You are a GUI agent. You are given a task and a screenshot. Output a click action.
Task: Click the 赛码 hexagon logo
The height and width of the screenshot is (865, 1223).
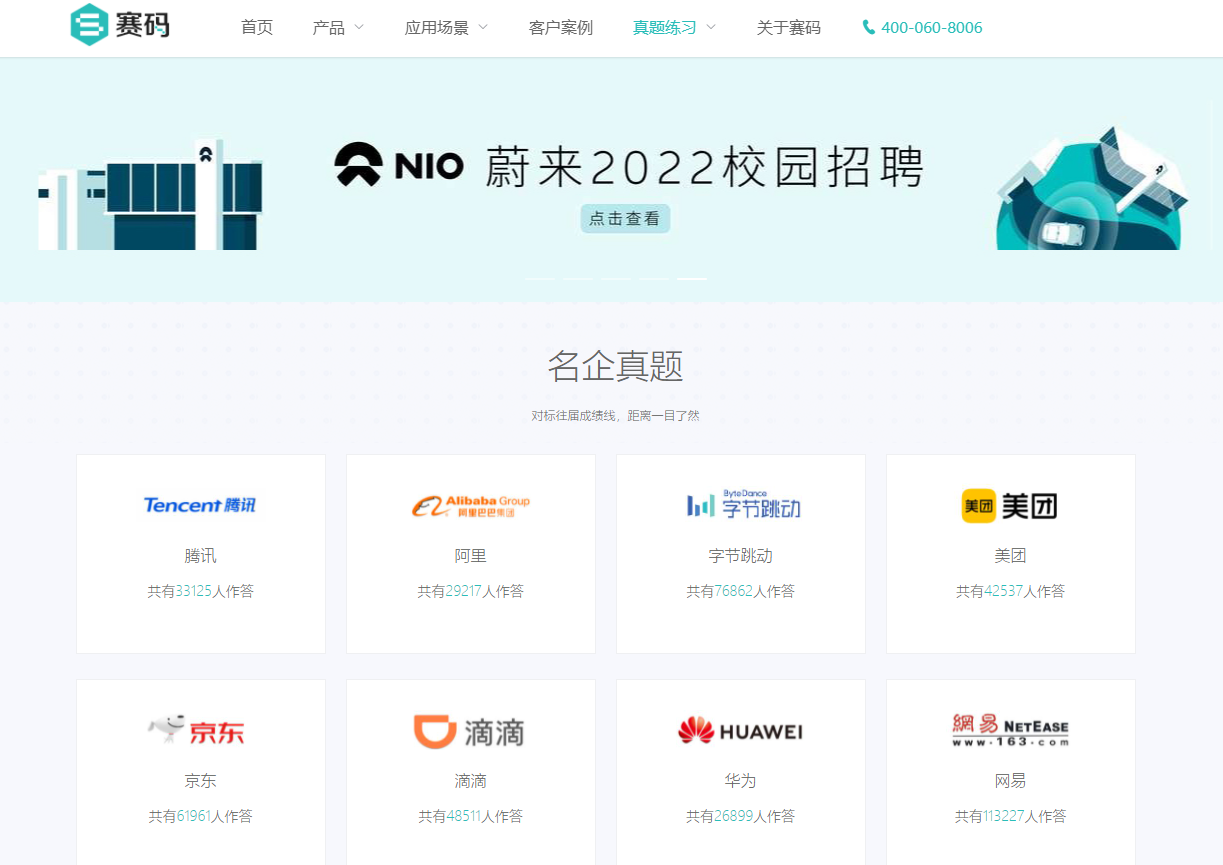pyautogui.click(x=89, y=25)
